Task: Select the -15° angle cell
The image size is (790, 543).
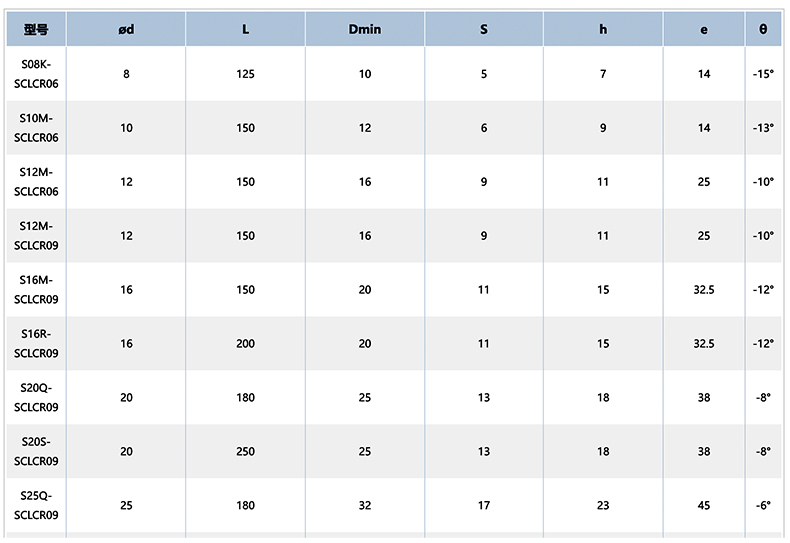Action: click(x=763, y=74)
